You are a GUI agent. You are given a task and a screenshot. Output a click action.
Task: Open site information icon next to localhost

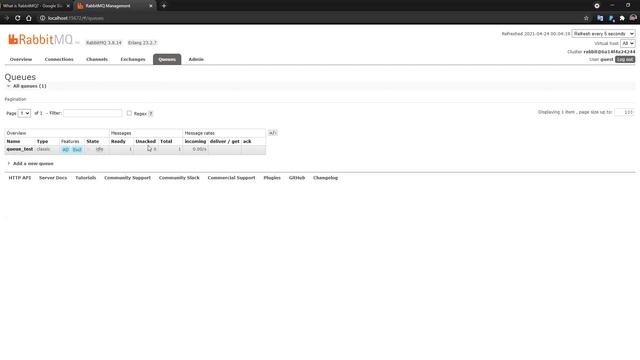(x=42, y=18)
